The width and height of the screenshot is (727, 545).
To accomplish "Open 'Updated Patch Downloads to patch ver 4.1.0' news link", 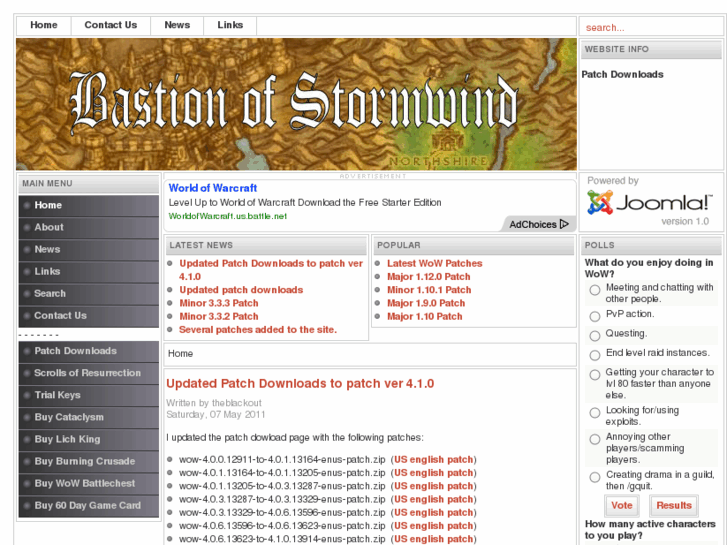I will (x=271, y=270).
